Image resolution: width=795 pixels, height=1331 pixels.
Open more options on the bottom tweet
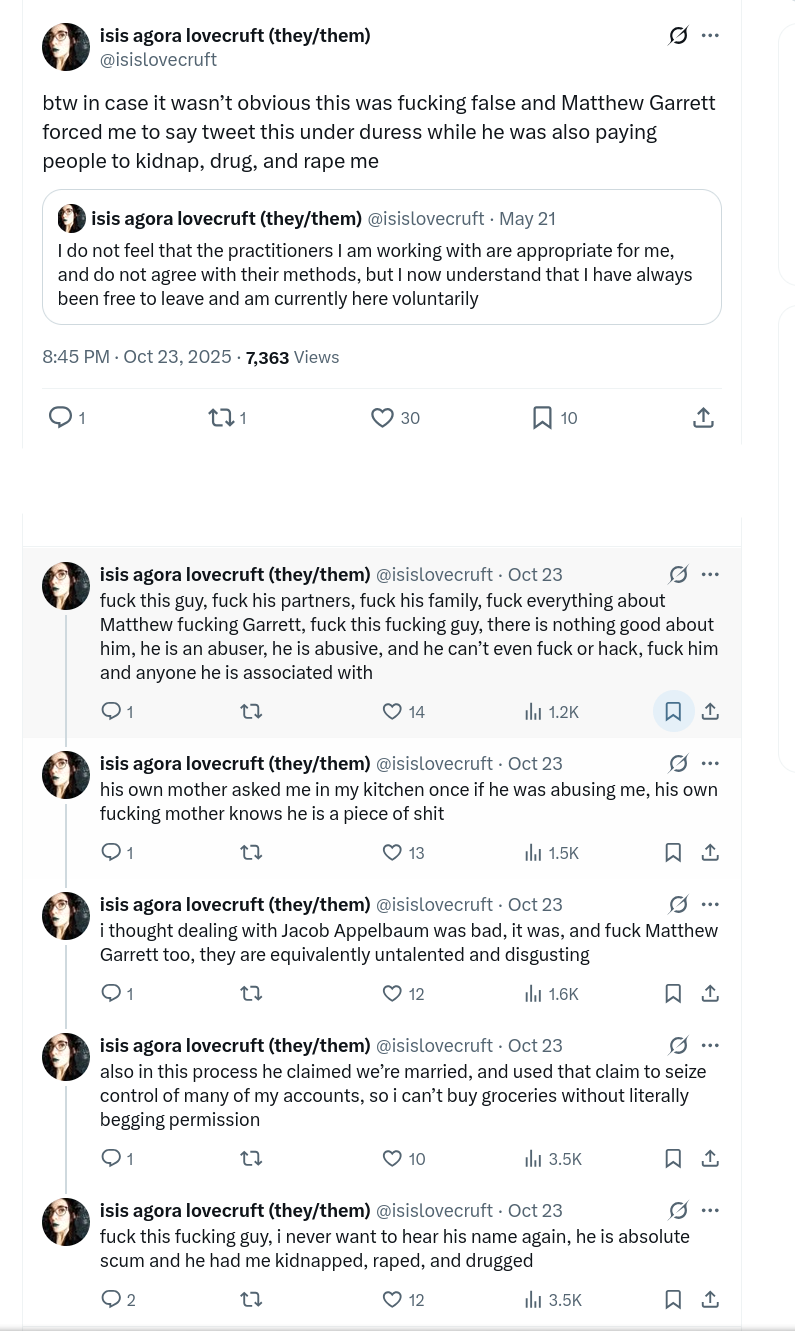[710, 1210]
